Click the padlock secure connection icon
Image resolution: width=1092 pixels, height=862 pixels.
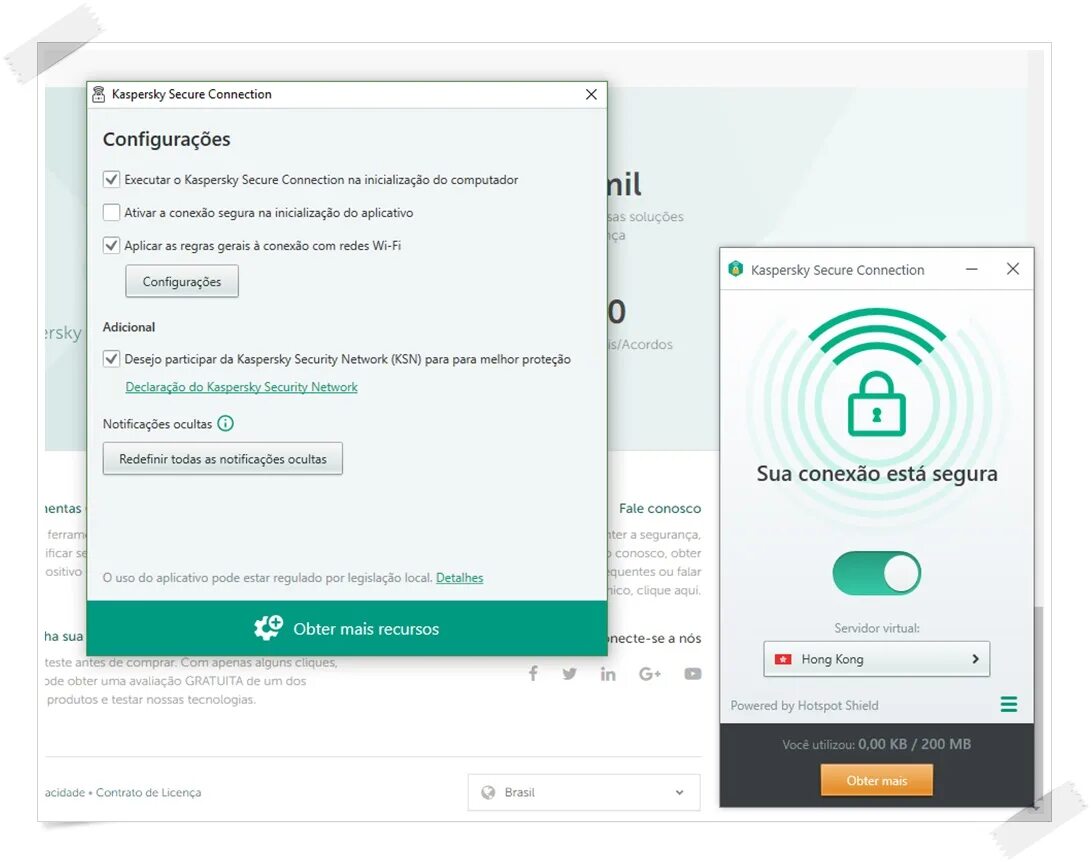pos(877,404)
